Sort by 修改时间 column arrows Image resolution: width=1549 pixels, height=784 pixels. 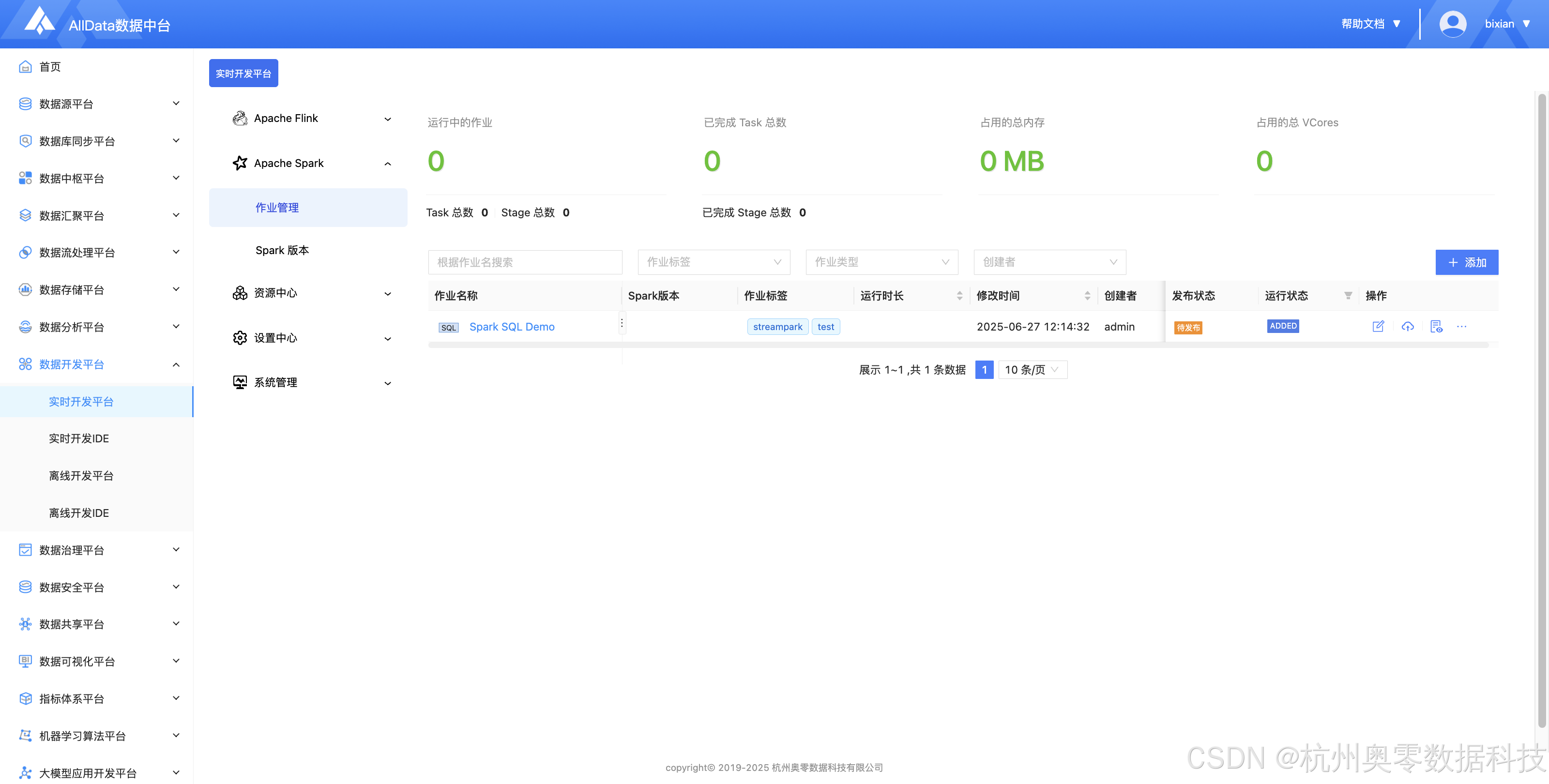pos(1087,295)
